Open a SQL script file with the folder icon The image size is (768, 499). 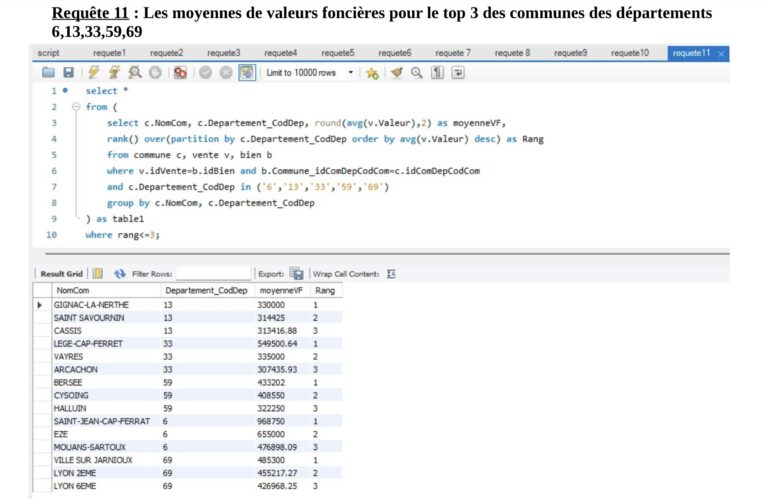pos(48,72)
